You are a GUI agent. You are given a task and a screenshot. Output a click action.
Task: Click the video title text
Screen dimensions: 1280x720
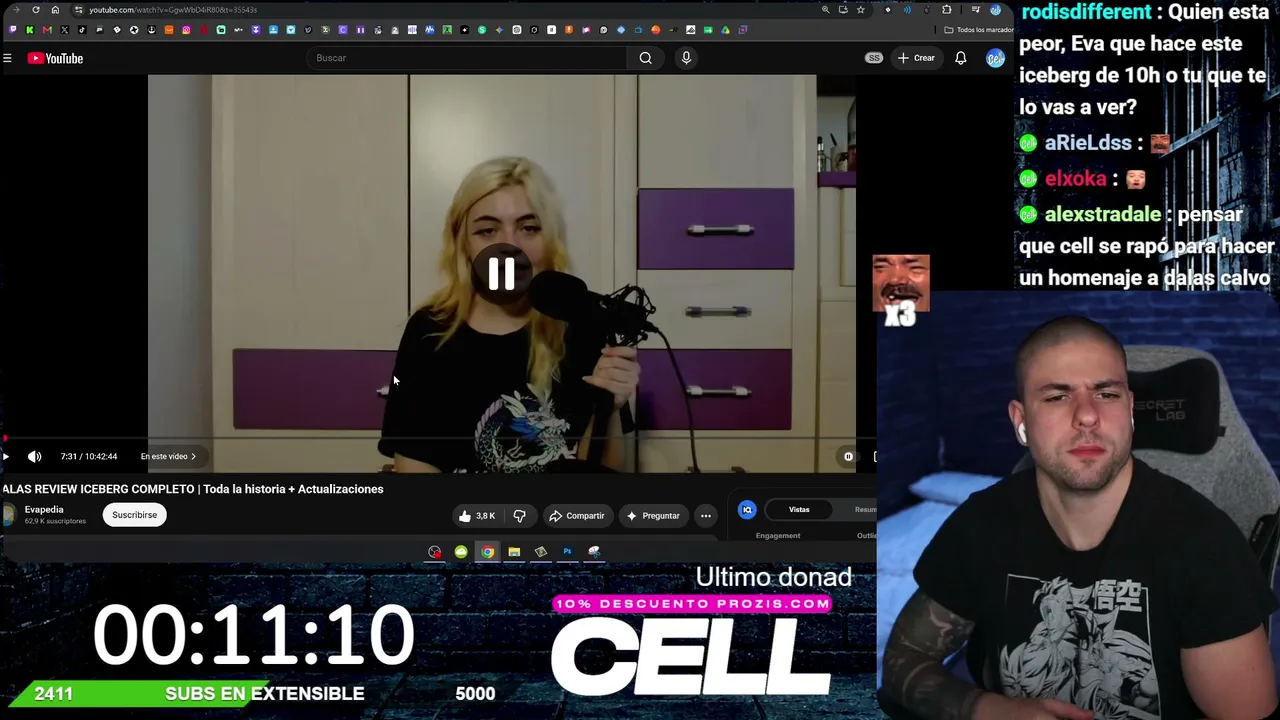192,489
